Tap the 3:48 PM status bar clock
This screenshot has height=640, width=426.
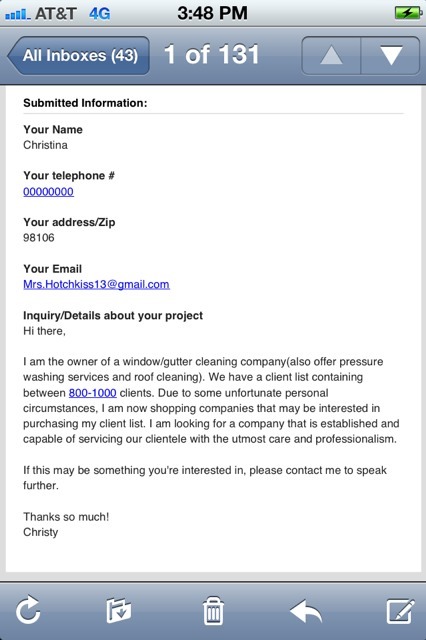pos(212,13)
